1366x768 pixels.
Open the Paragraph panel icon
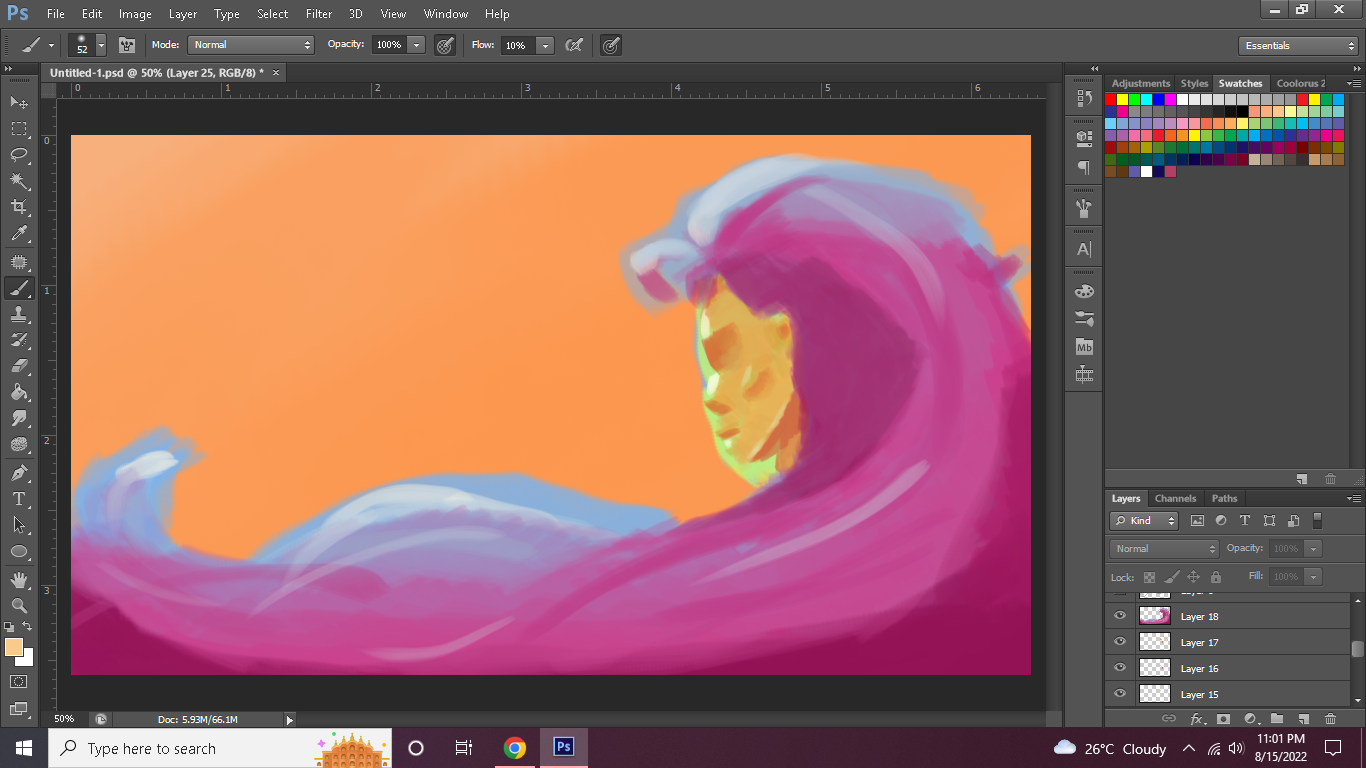[1084, 167]
